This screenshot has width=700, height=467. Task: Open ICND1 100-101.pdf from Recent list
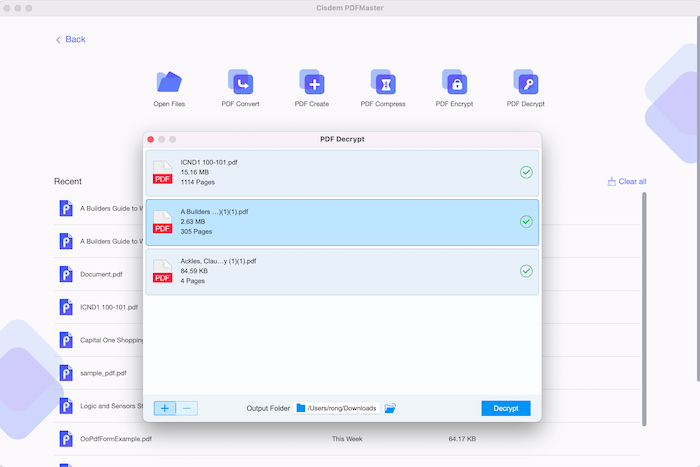click(x=109, y=307)
